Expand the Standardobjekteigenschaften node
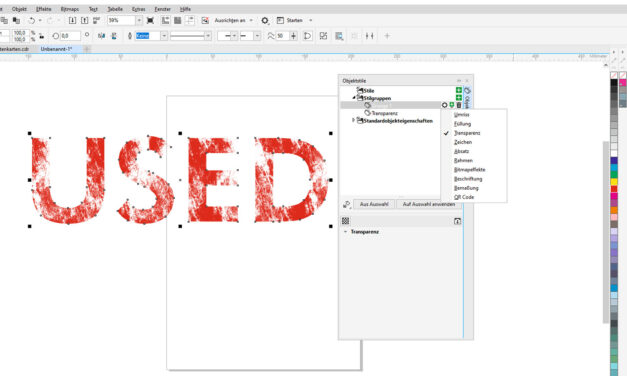Screen dimensions: 627x376 click(353, 120)
